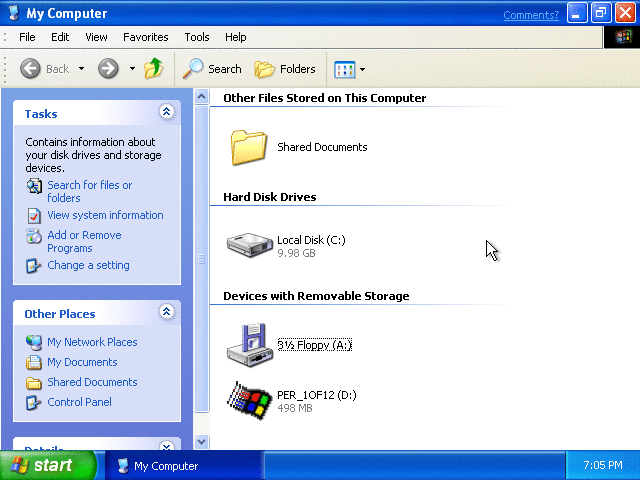Open My Network Places link
The image size is (640, 480).
[x=92, y=342]
